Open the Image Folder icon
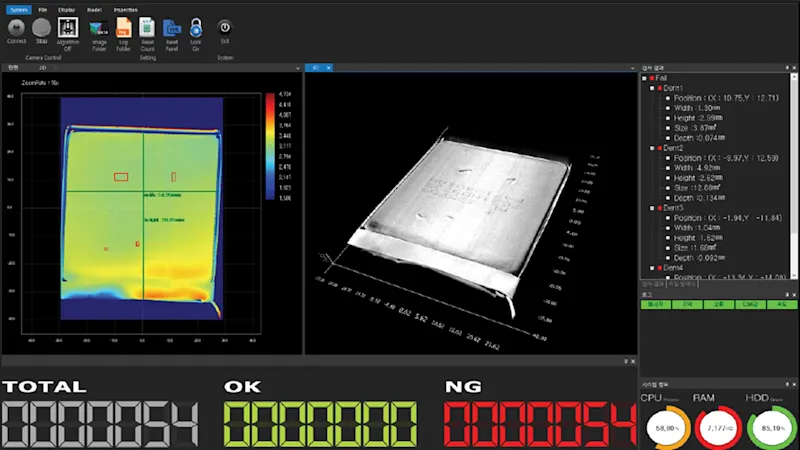 (x=99, y=28)
